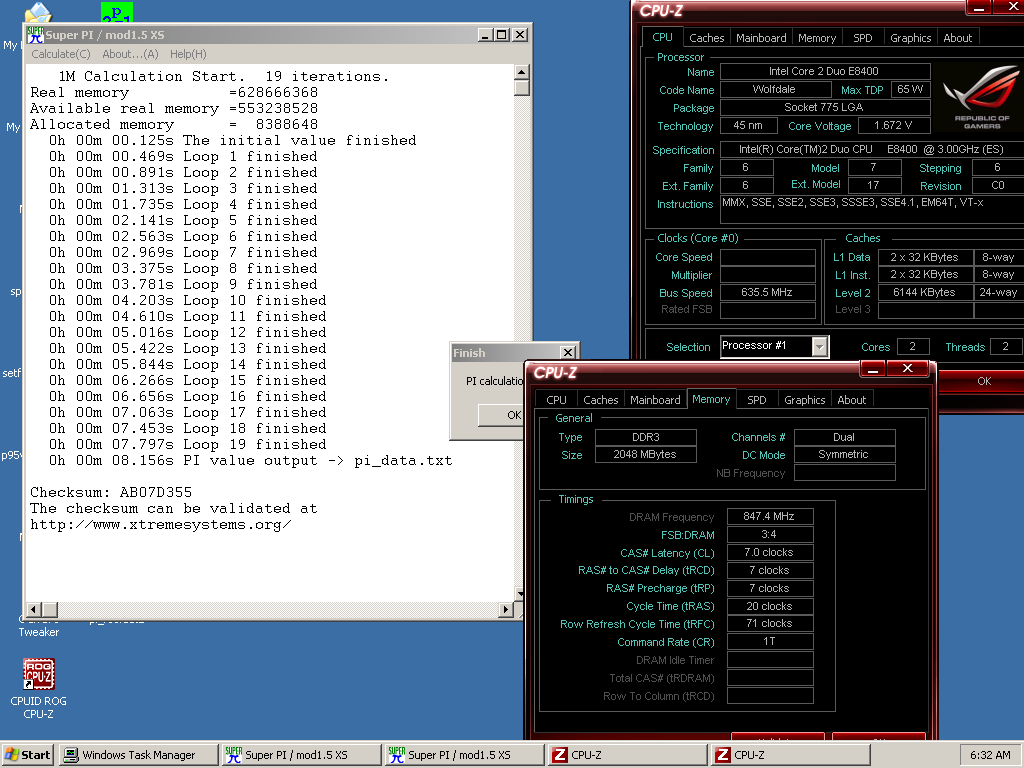
Task: Click the Row Refresh Cycle Time 71 clocks value
Action: (x=770, y=624)
